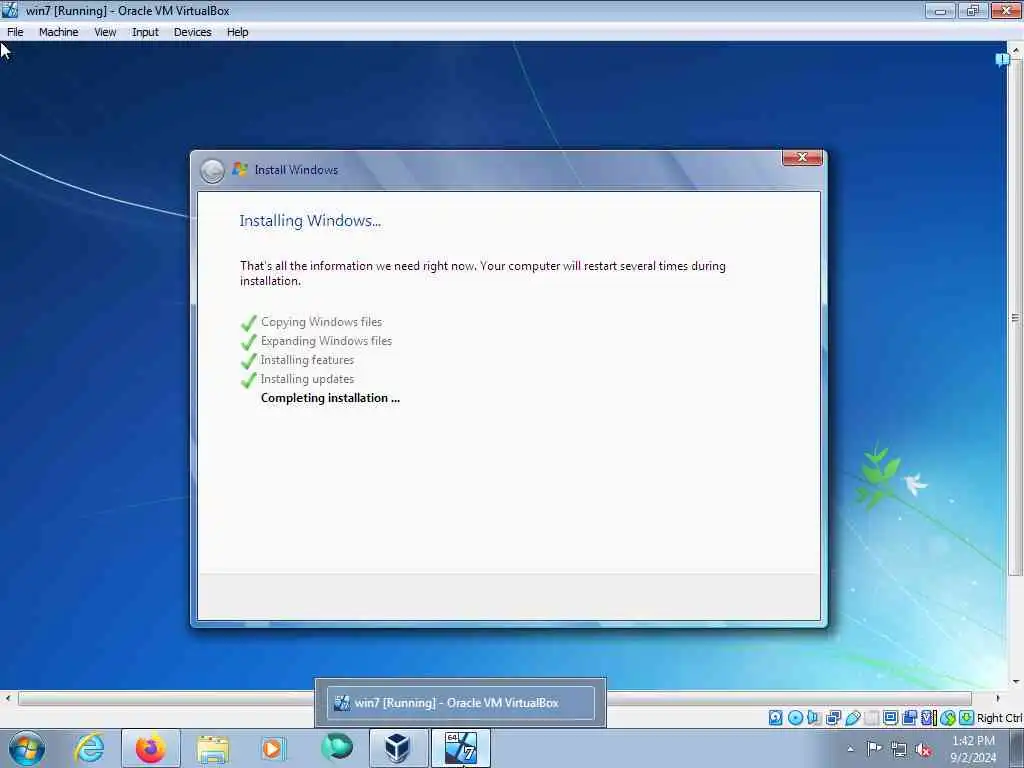Image resolution: width=1024 pixels, height=768 pixels.
Task: Click the 'Copying Windows files' step
Action: [321, 322]
